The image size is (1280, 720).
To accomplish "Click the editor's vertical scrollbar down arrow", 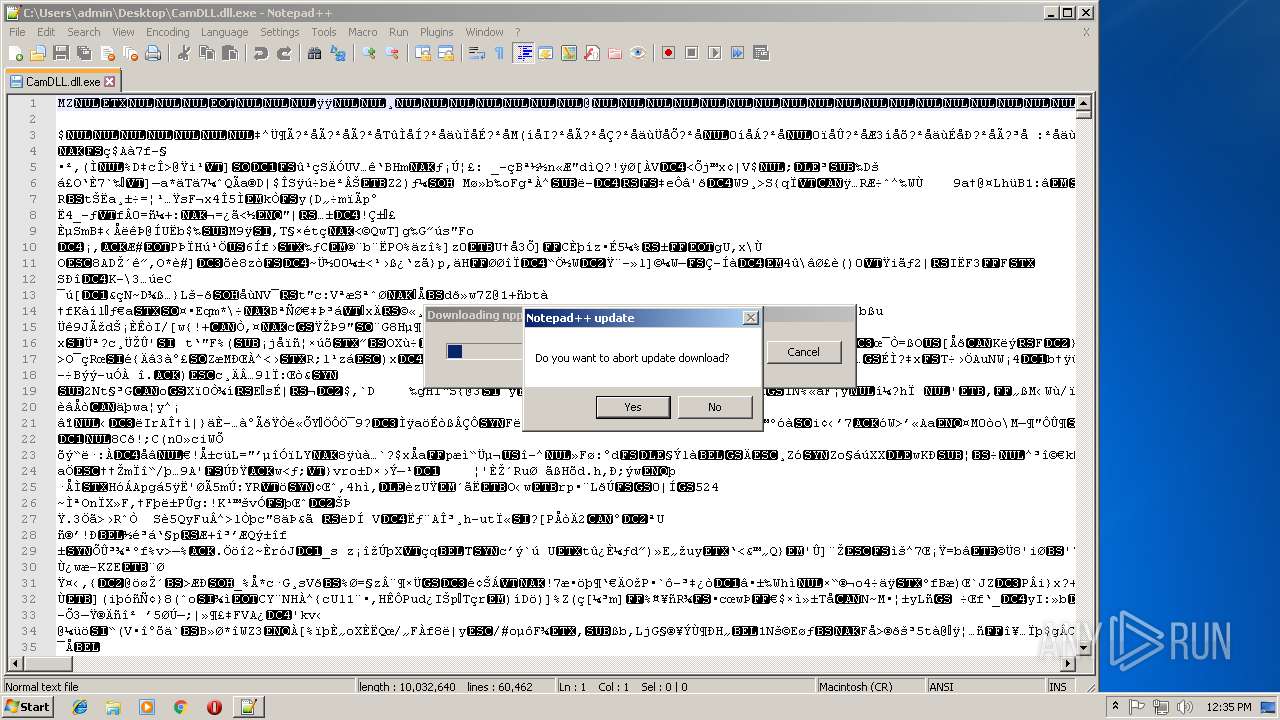I will coord(1086,648).
